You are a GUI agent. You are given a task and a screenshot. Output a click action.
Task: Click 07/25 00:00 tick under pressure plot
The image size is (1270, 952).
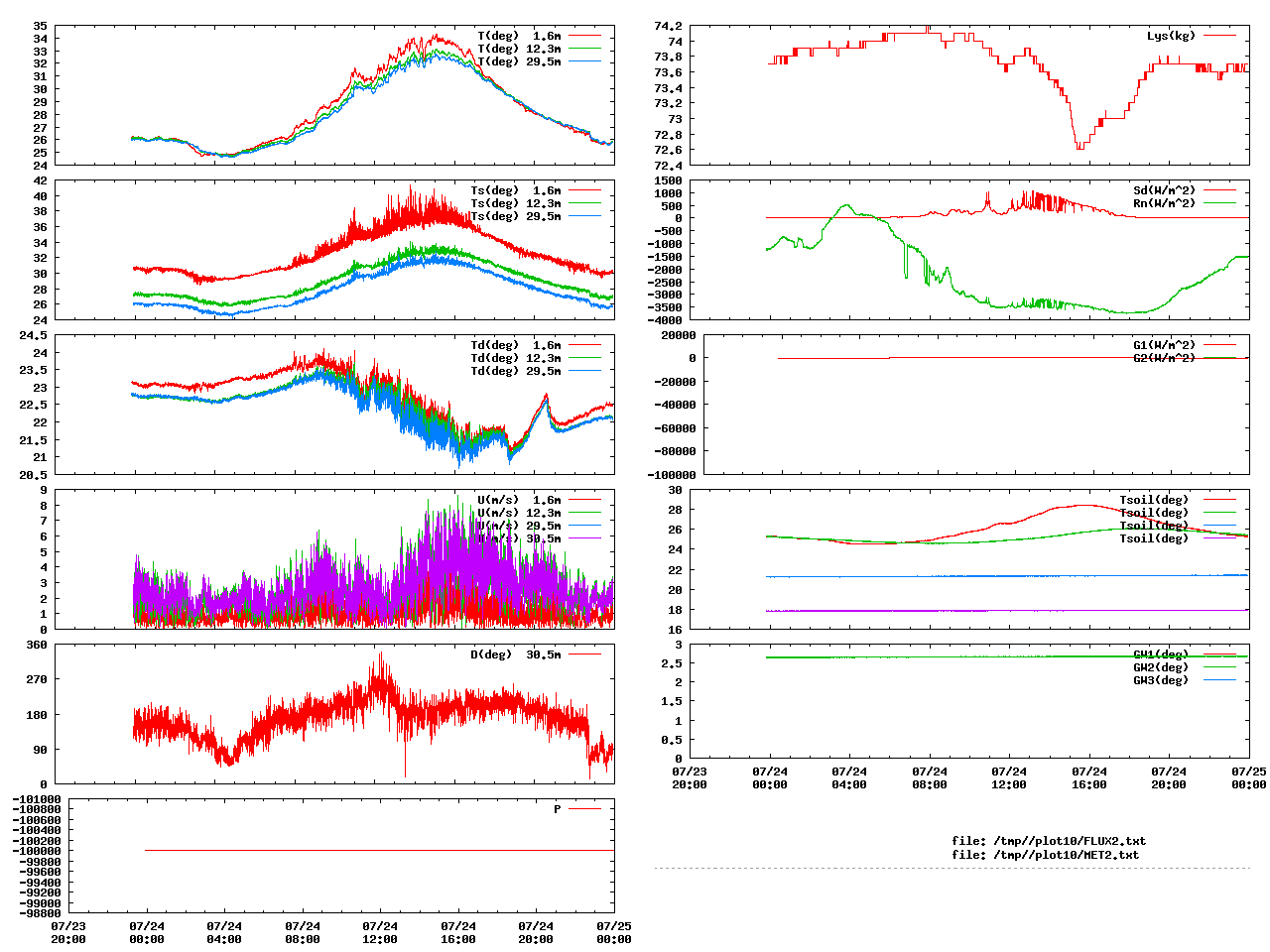[613, 932]
